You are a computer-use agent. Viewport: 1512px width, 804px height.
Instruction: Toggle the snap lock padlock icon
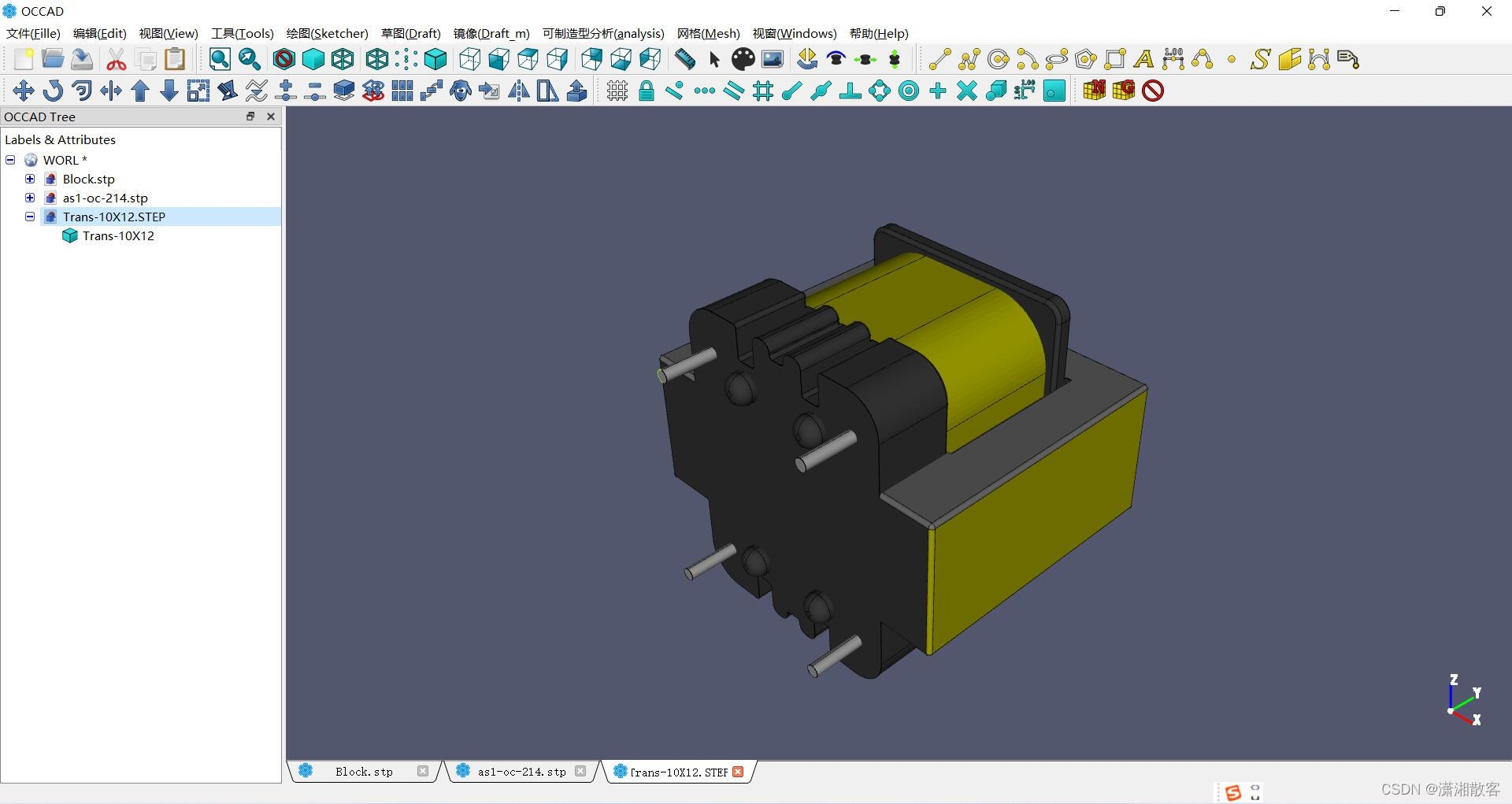click(647, 91)
